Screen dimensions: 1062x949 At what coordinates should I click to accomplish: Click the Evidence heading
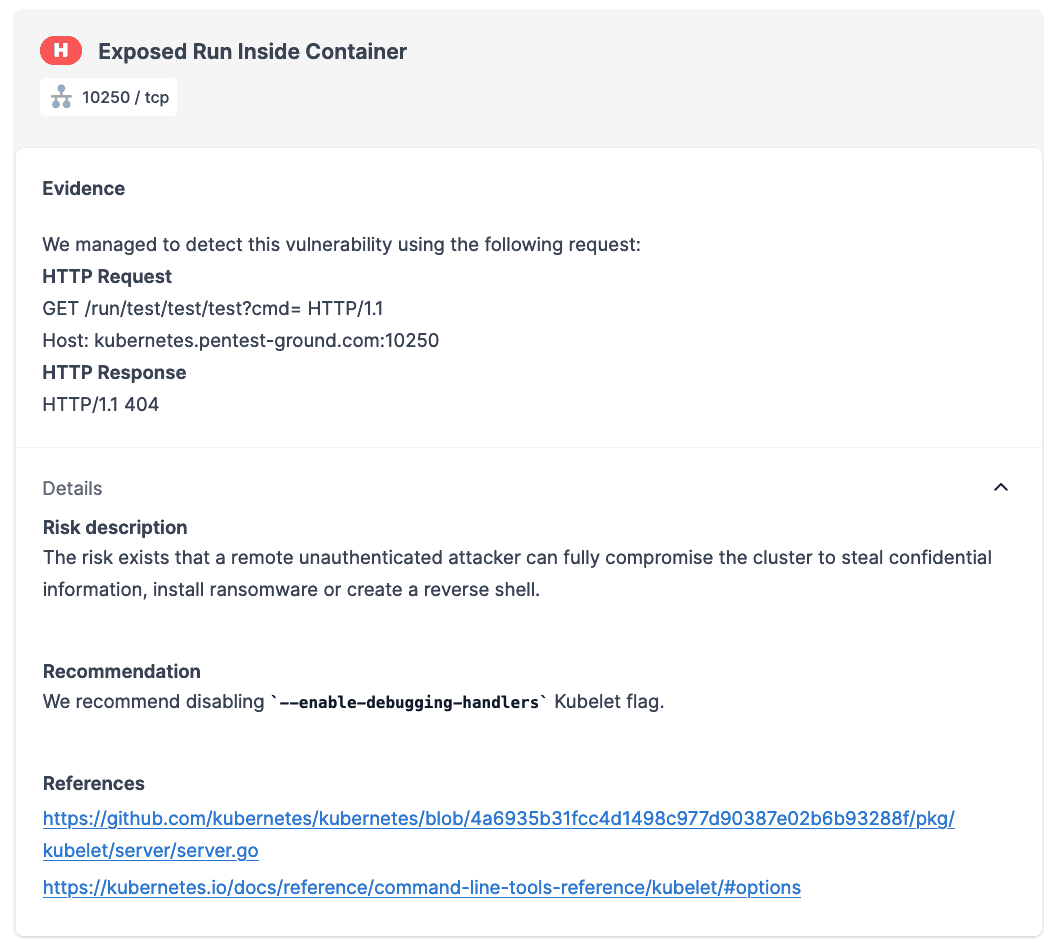(83, 188)
